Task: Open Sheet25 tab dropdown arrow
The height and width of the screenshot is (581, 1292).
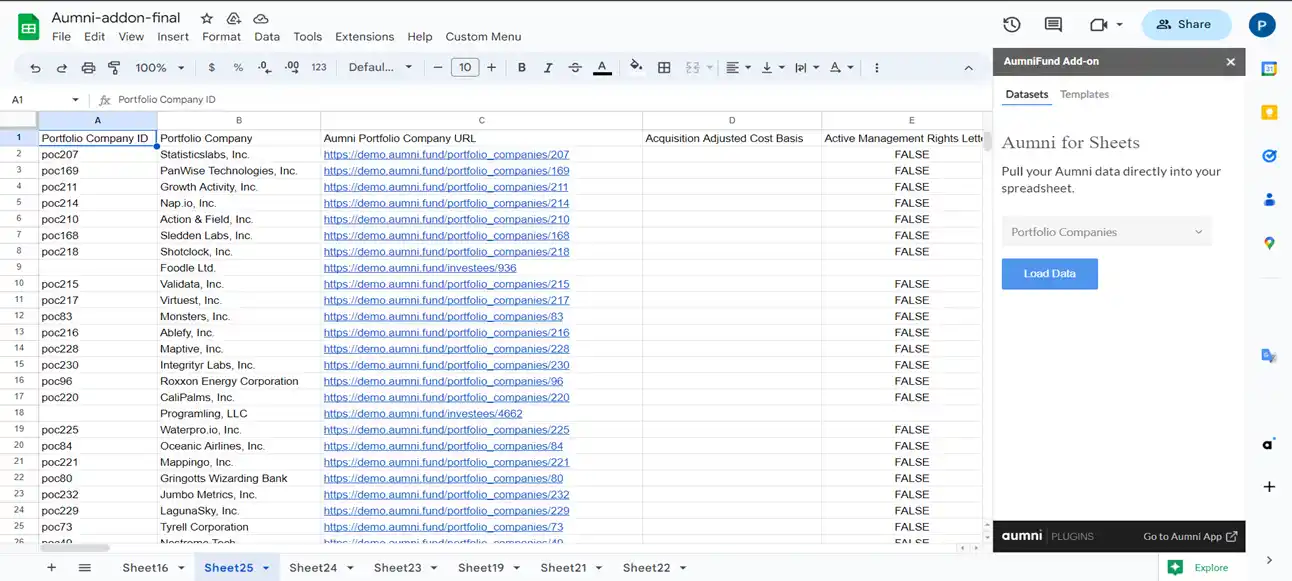Action: 266,568
